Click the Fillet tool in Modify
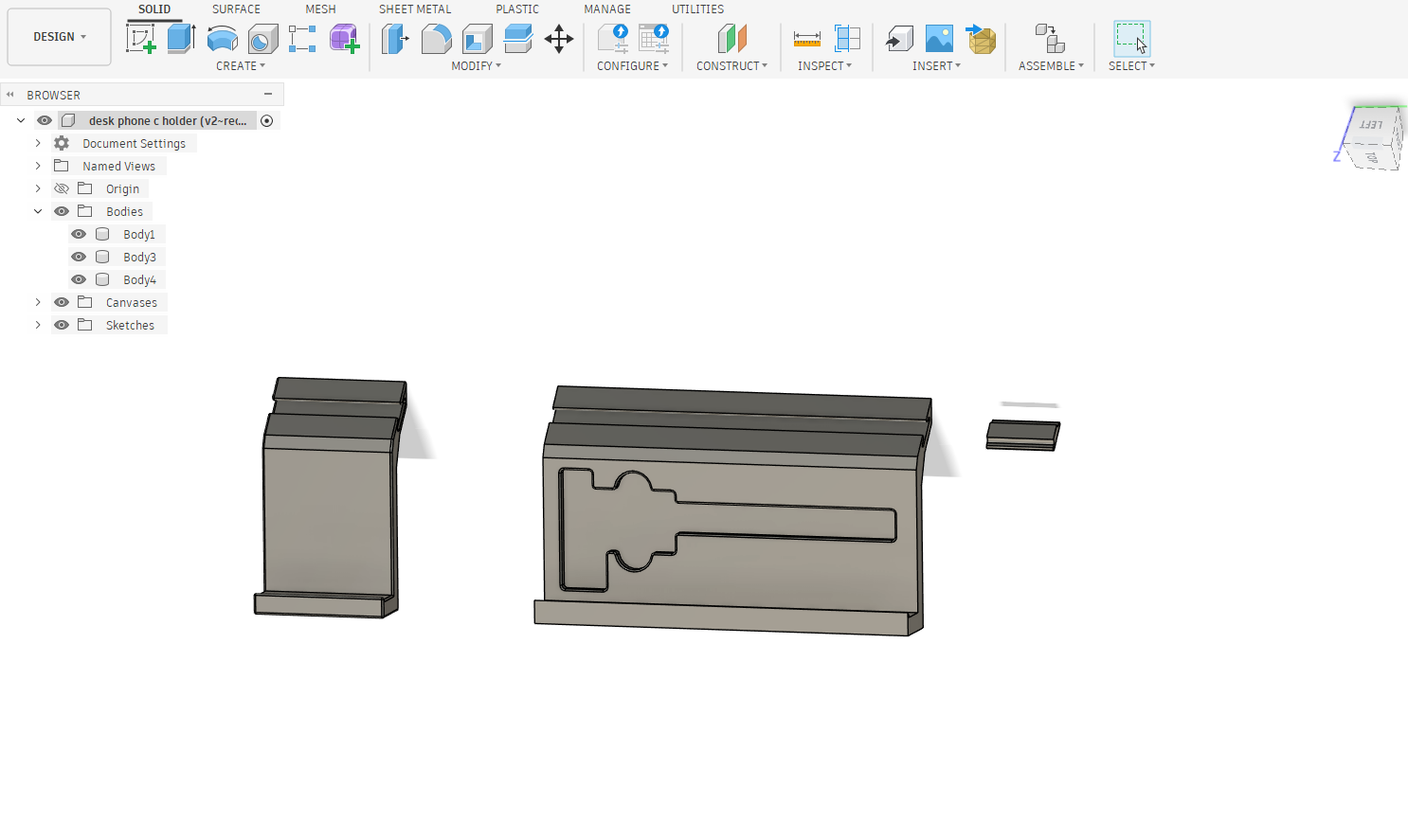The height and width of the screenshot is (840, 1408). click(436, 39)
